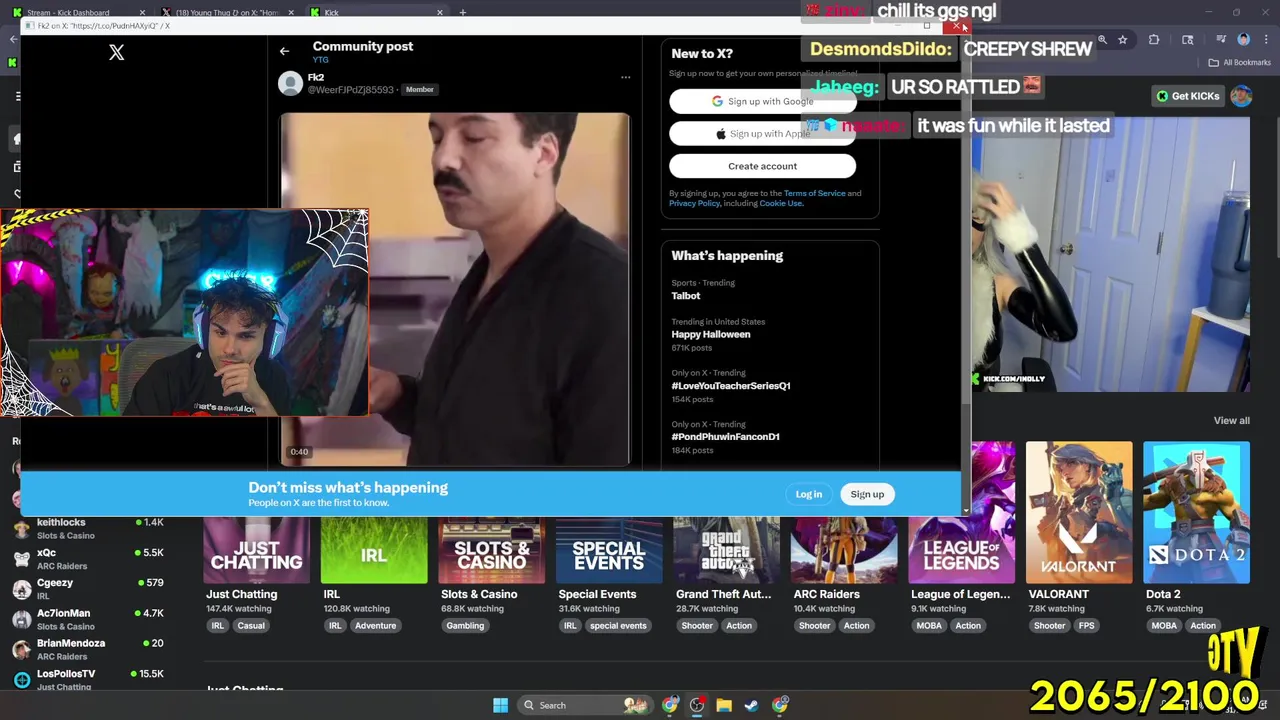Click the Sign up button on X banner

(x=867, y=494)
